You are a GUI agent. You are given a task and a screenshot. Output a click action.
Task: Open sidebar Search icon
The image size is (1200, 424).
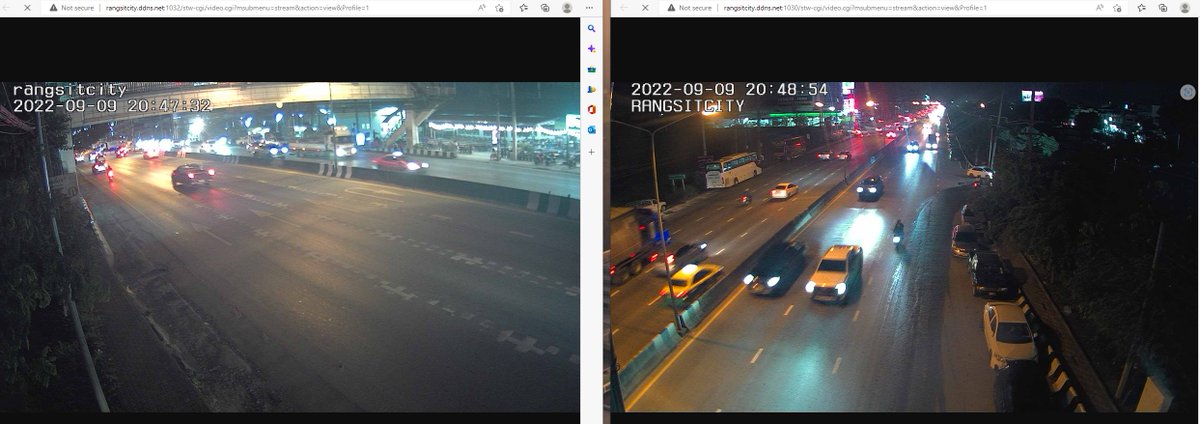coord(592,29)
